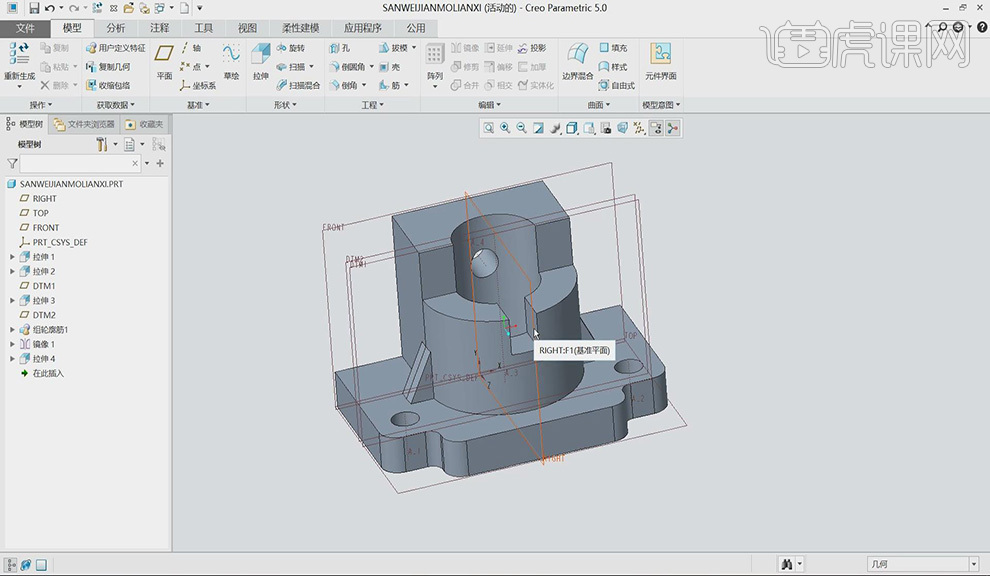Toggle the spin center display in graphics toolbar
Viewport: 990px width, 576px height.
(x=672, y=128)
